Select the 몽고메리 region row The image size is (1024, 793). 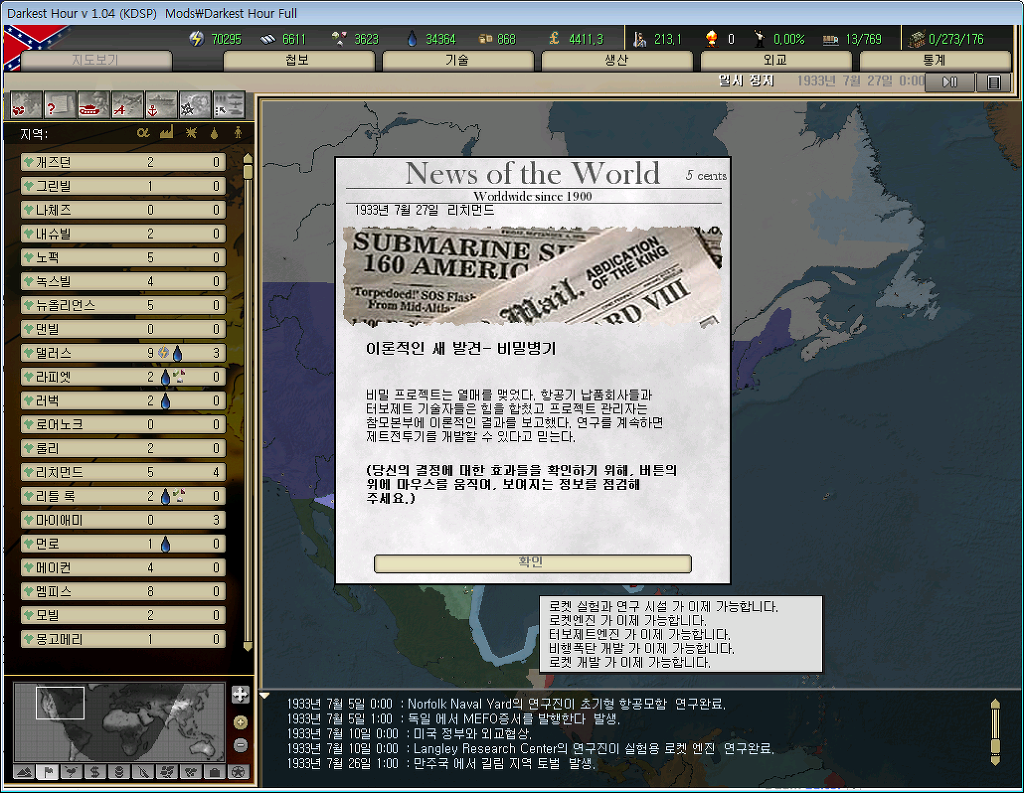pos(123,639)
